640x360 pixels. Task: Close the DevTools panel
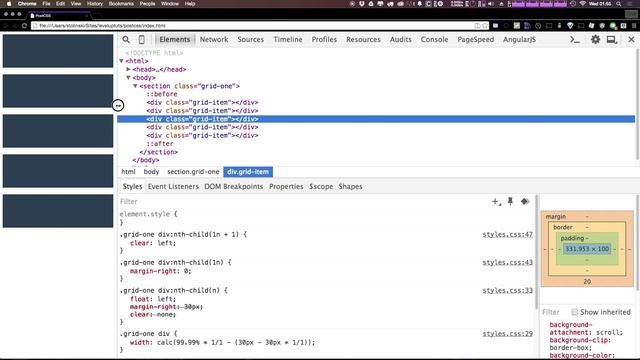(x=631, y=40)
